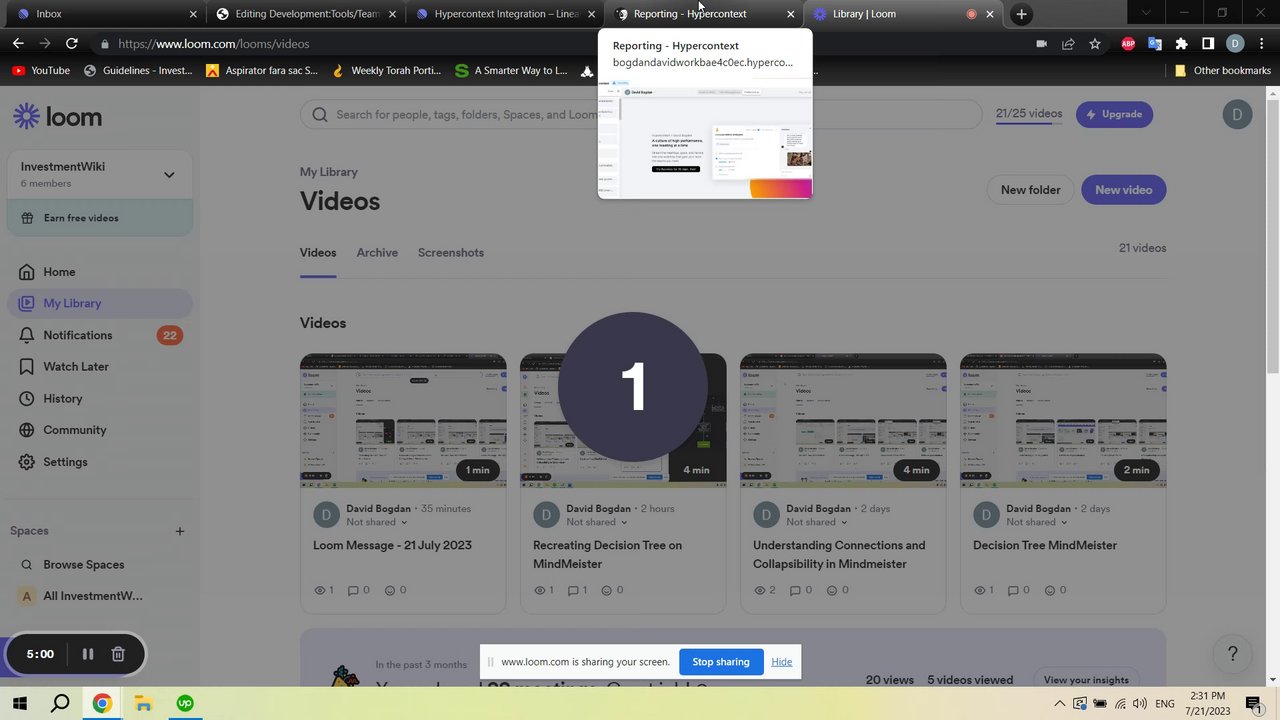Open File Explorer from taskbar

(143, 703)
